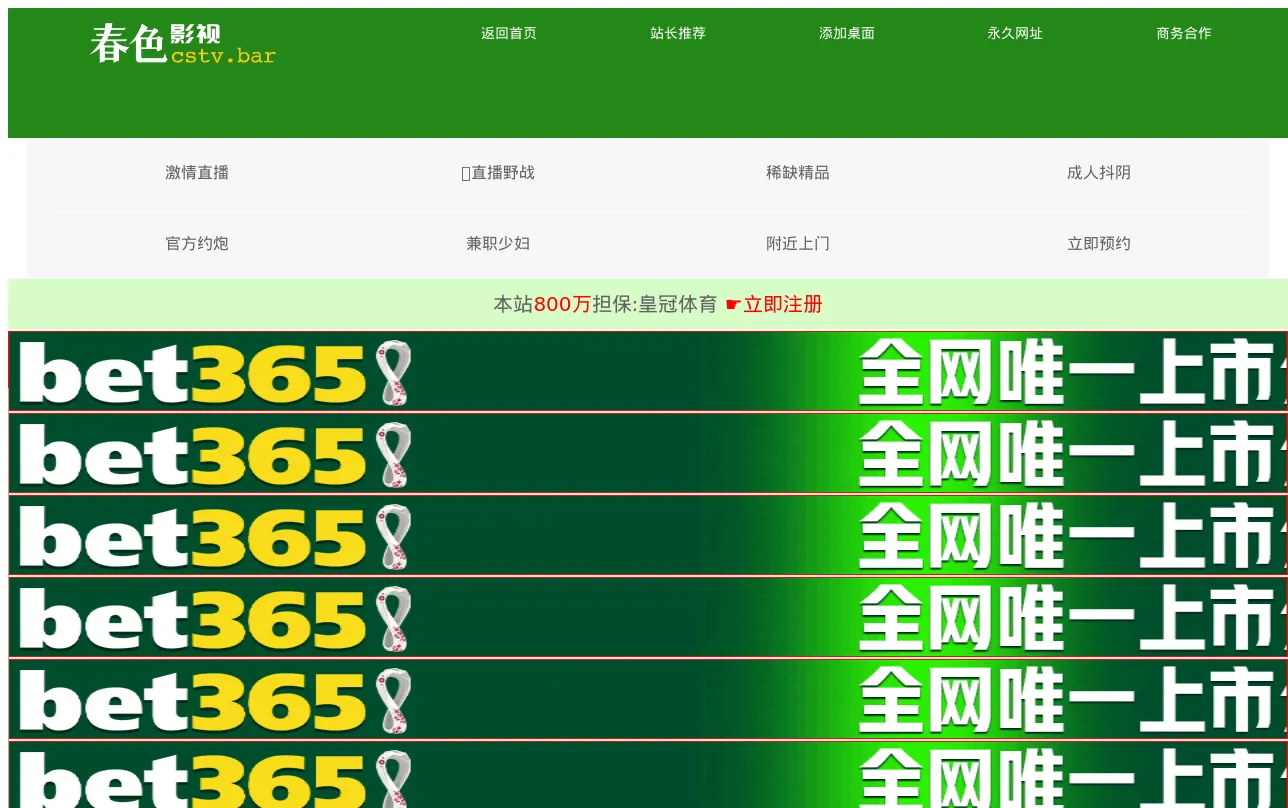Open the 商务合作 nav item
Viewport: 1288px width, 808px height.
(x=1184, y=33)
